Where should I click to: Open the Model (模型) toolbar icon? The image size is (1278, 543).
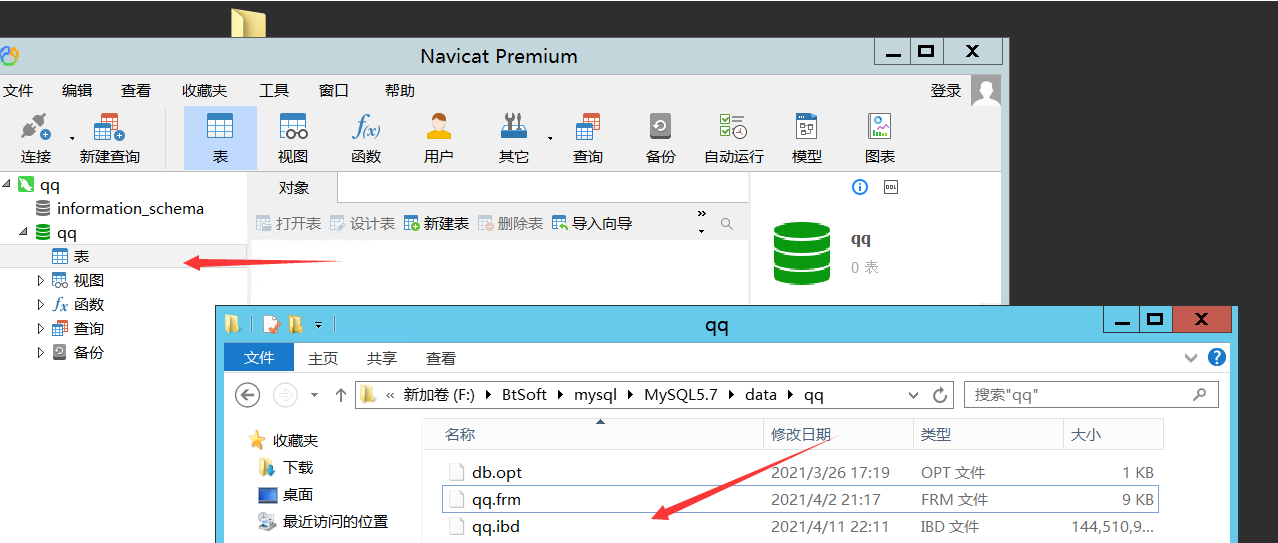pos(807,138)
